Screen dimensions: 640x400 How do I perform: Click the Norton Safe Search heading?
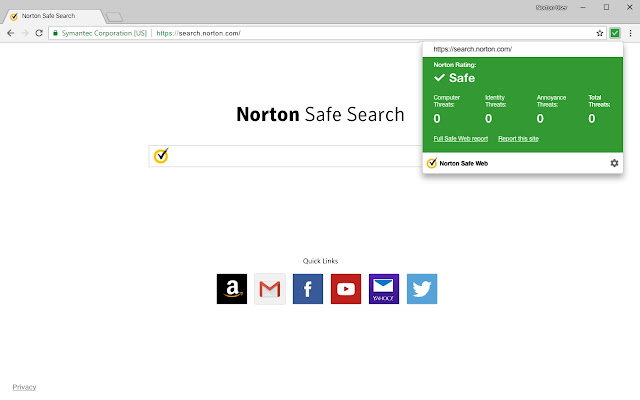320,114
